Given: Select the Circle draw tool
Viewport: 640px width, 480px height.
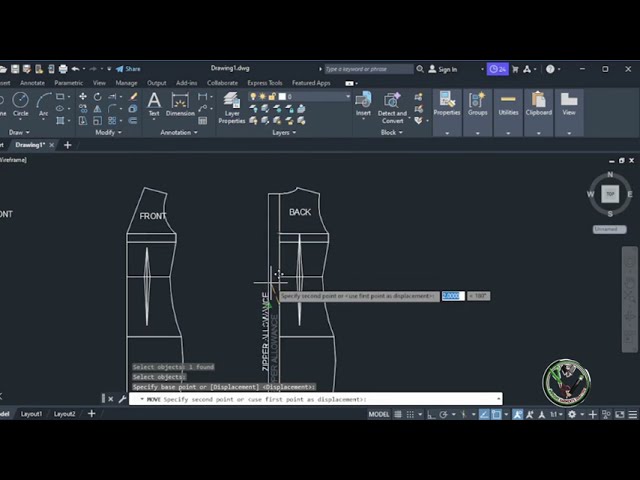Looking at the screenshot, I should tap(20, 104).
